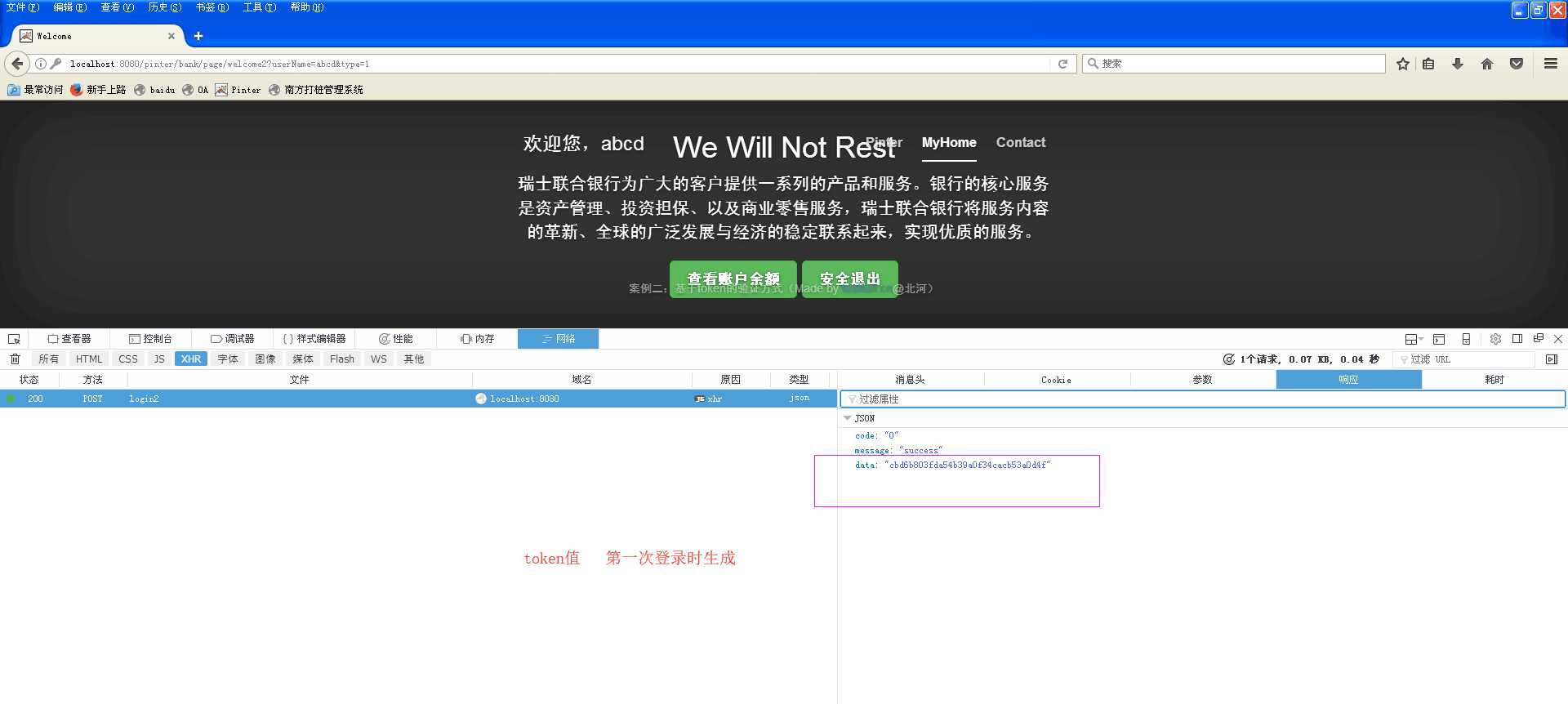This screenshot has width=1568, height=704.
Task: Filter requests by Flash
Action: point(342,359)
